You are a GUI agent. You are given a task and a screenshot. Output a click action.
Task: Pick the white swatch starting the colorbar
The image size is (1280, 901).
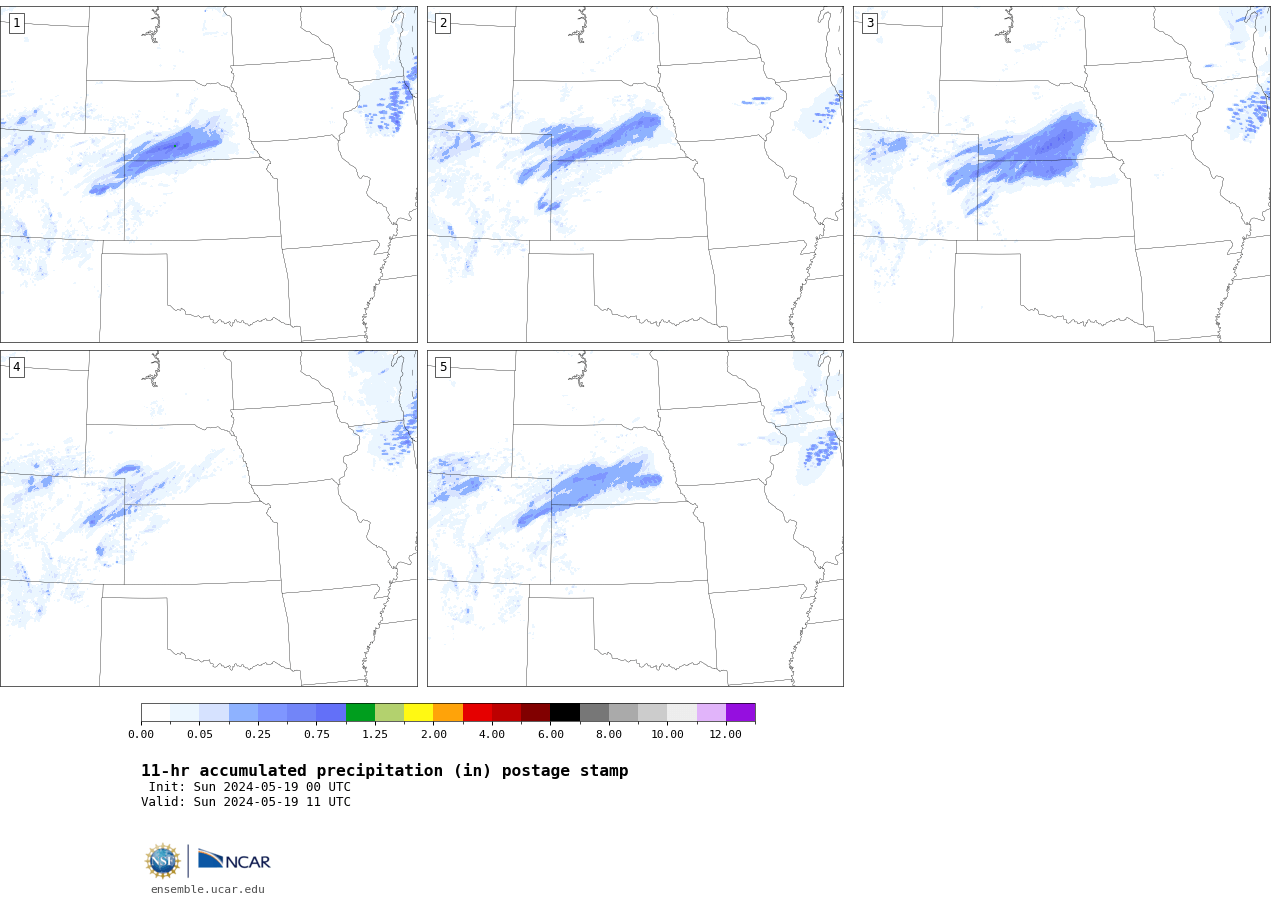[x=155, y=712]
